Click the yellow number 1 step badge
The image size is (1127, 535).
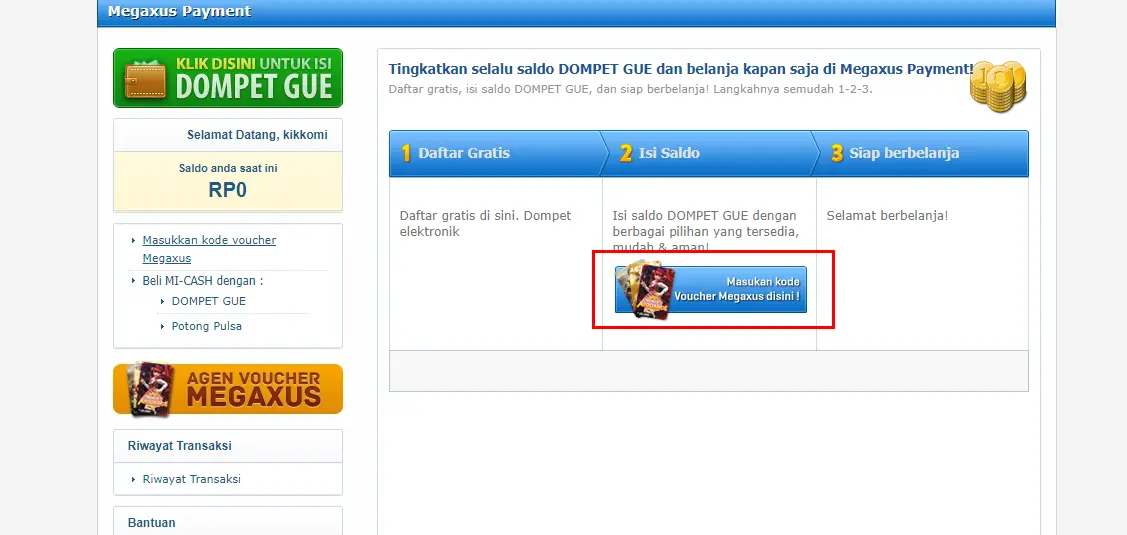pos(406,154)
